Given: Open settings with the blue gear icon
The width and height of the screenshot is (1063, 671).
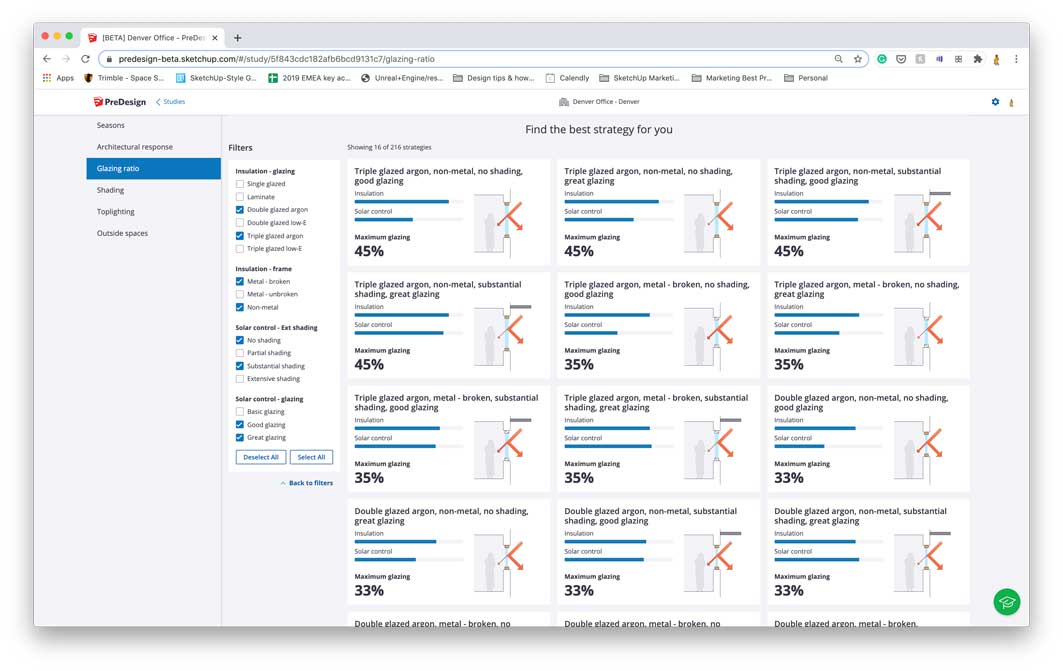Looking at the screenshot, I should point(995,102).
